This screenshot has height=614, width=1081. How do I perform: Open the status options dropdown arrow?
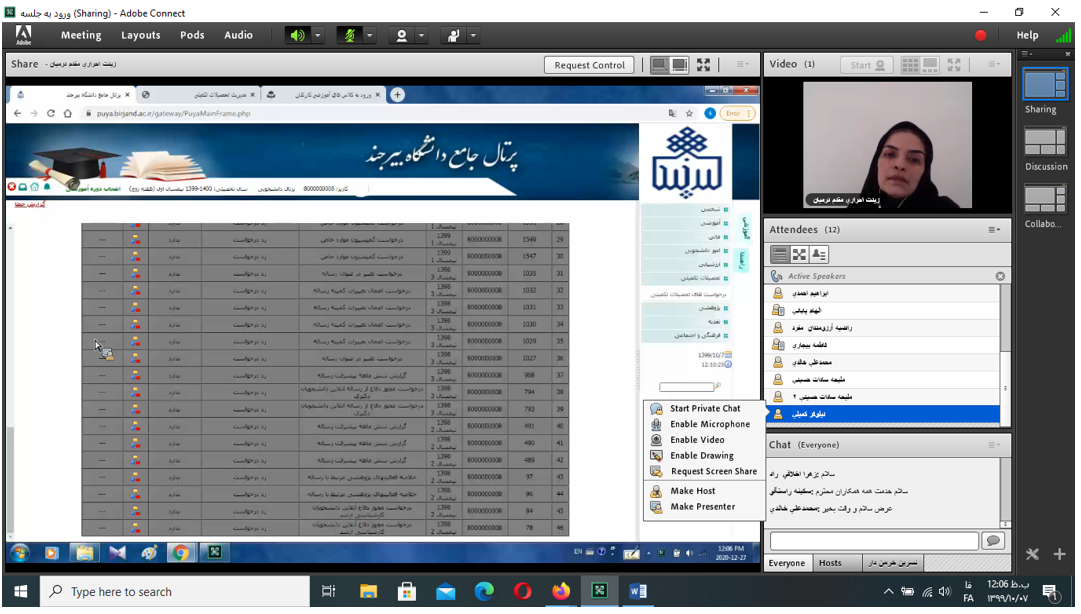point(473,35)
